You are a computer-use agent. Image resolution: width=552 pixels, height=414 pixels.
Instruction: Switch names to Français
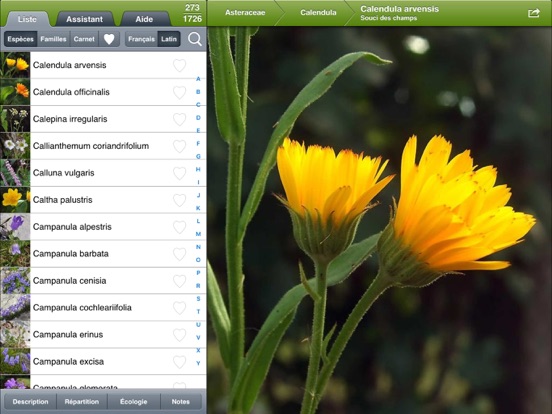141,39
